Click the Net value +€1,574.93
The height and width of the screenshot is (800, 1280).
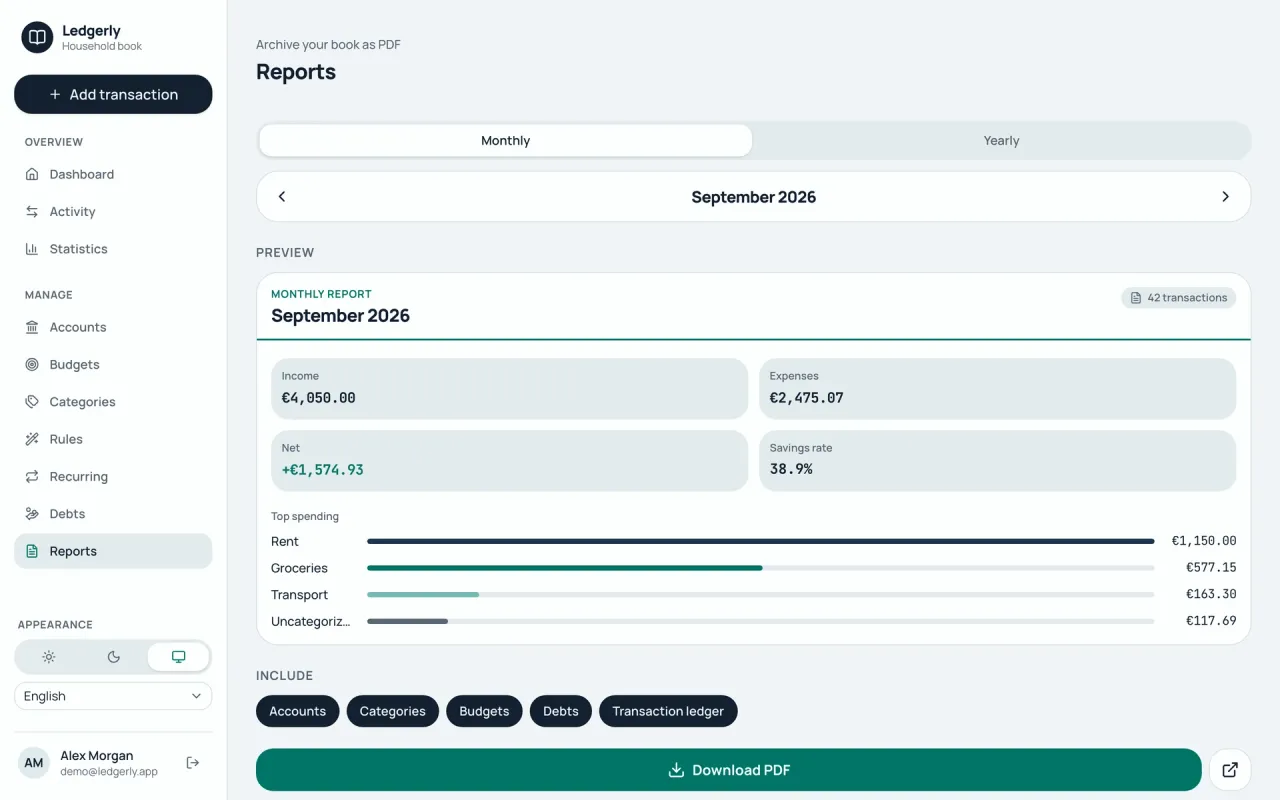point(323,469)
